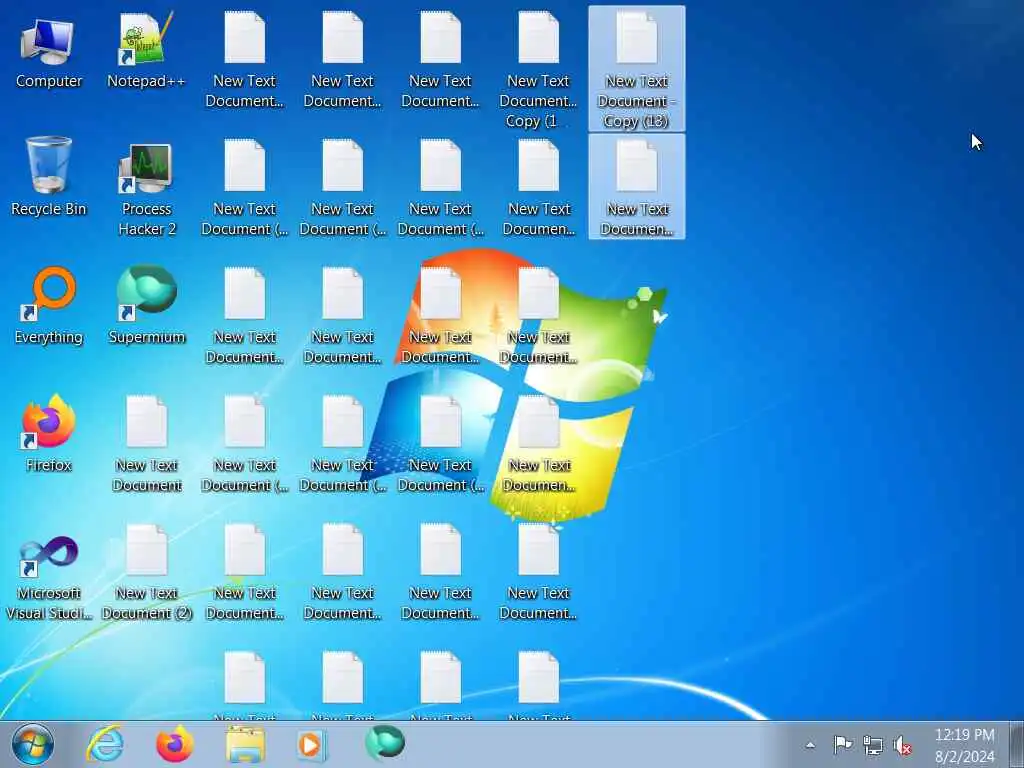Open the Process Hacker 2 shortcut
Screen dimensions: 1024x768
click(x=146, y=188)
